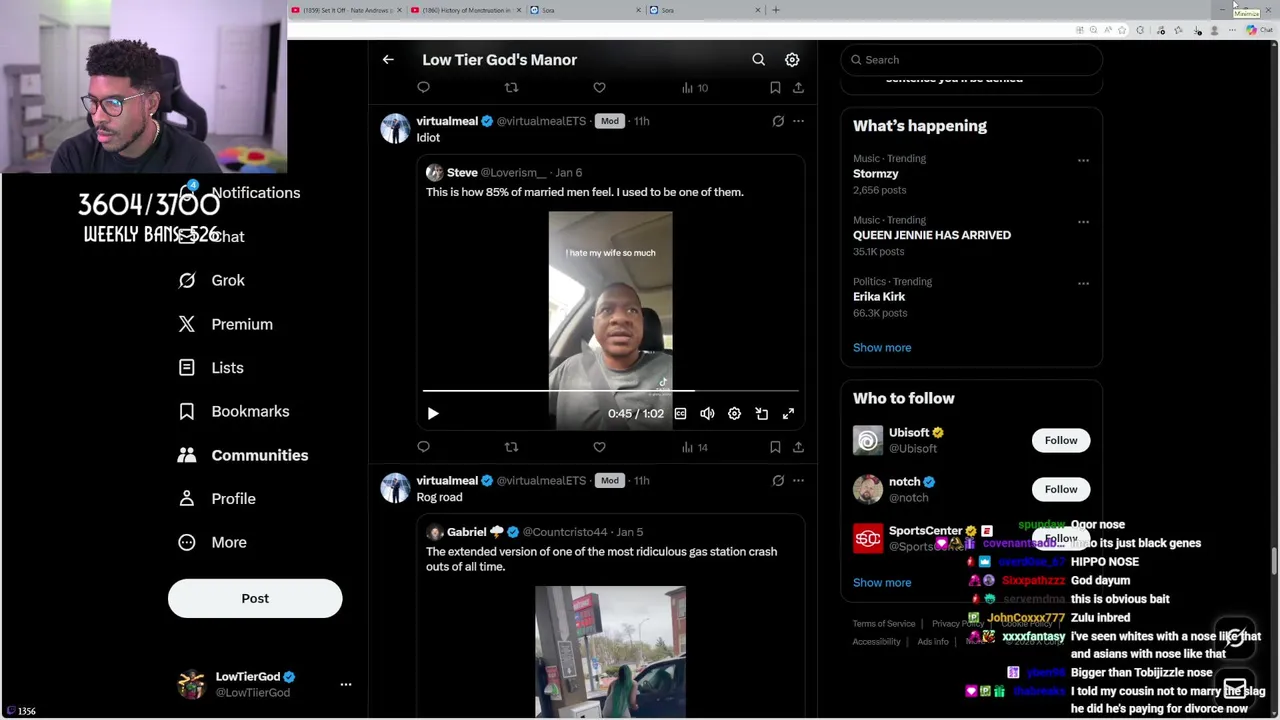The height and width of the screenshot is (720, 1280).
Task: Show more under Who to follow
Action: 882,583
